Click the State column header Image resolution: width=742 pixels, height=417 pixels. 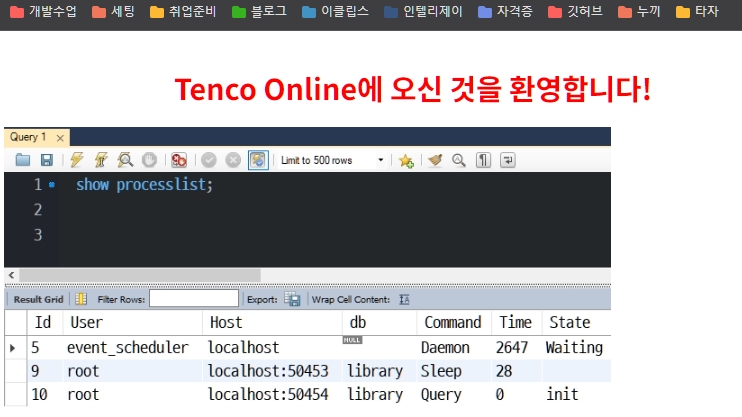[x=576, y=322]
